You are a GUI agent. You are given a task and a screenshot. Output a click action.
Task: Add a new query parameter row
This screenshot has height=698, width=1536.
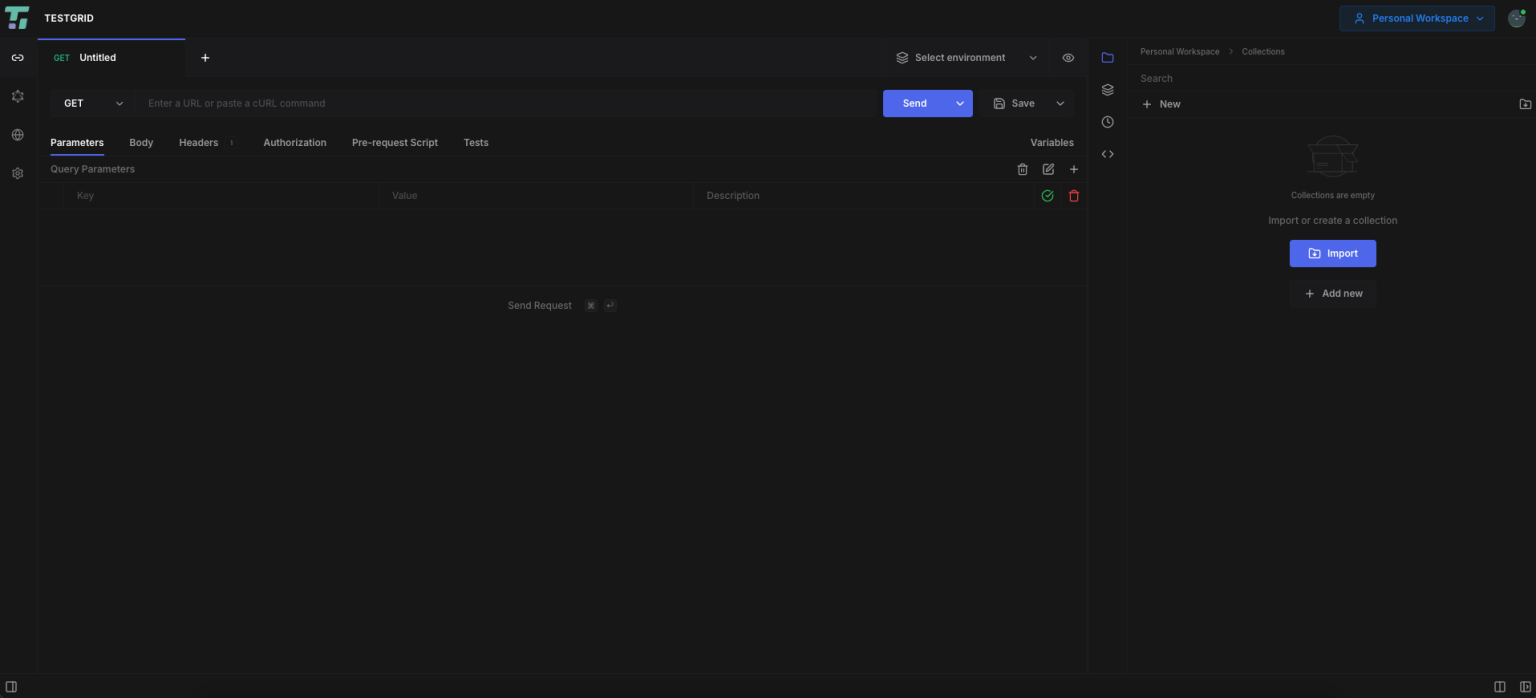pyautogui.click(x=1074, y=169)
